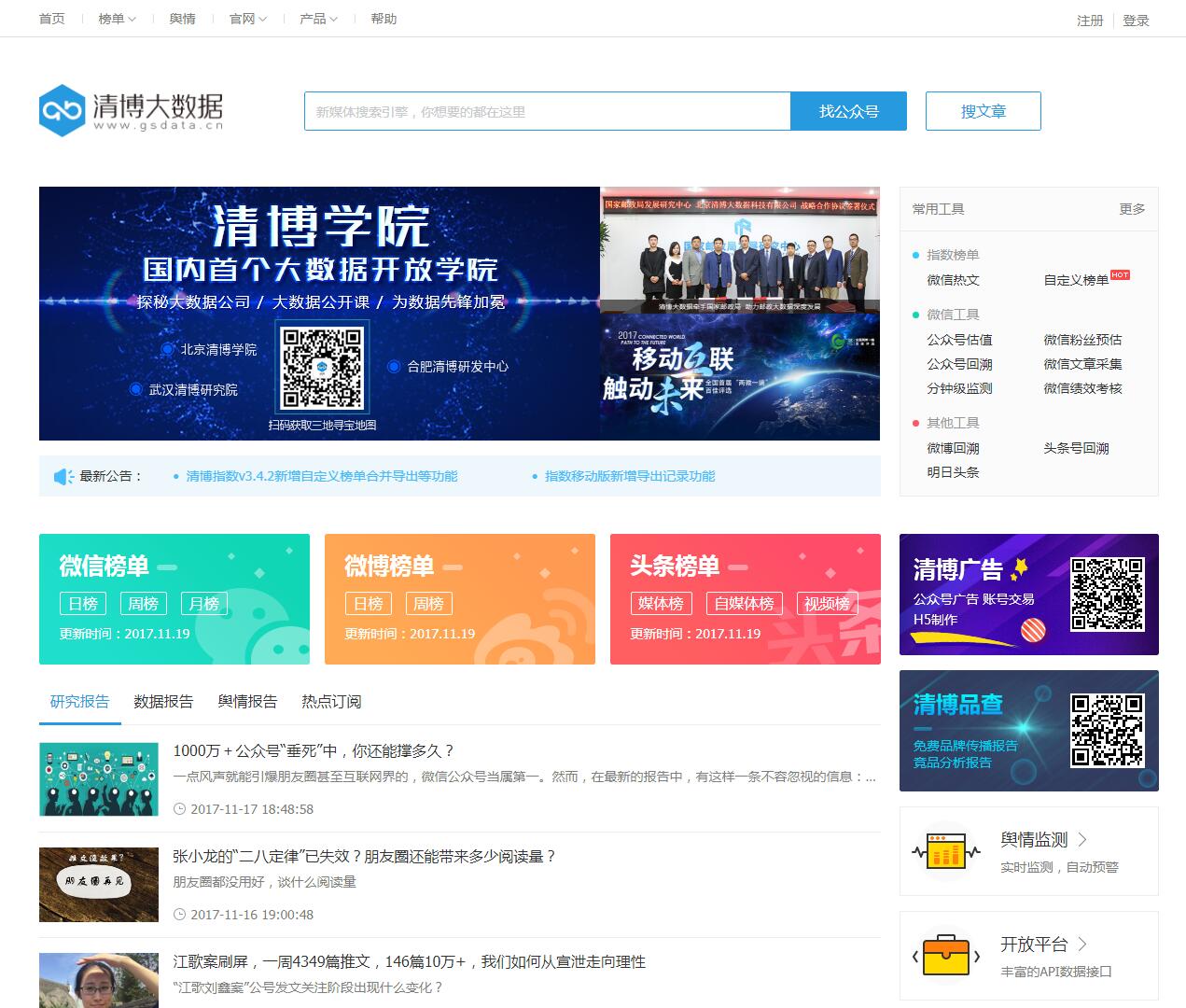
Task: Click the 注册 link
Action: (x=1090, y=21)
